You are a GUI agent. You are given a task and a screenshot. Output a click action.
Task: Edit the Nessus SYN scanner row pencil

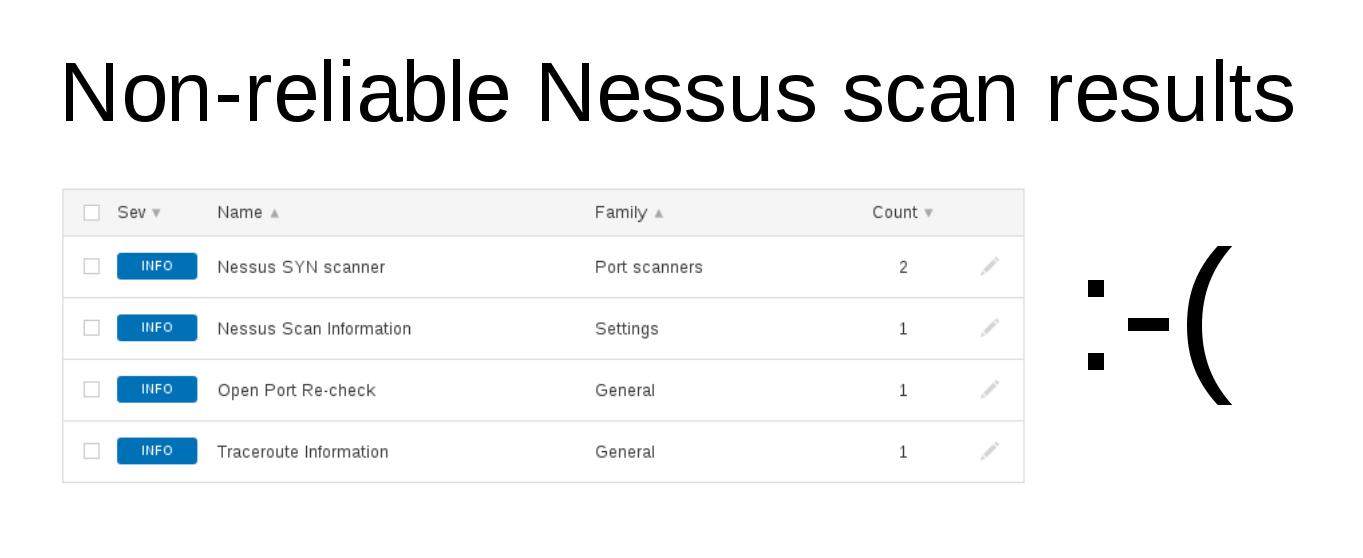989,266
